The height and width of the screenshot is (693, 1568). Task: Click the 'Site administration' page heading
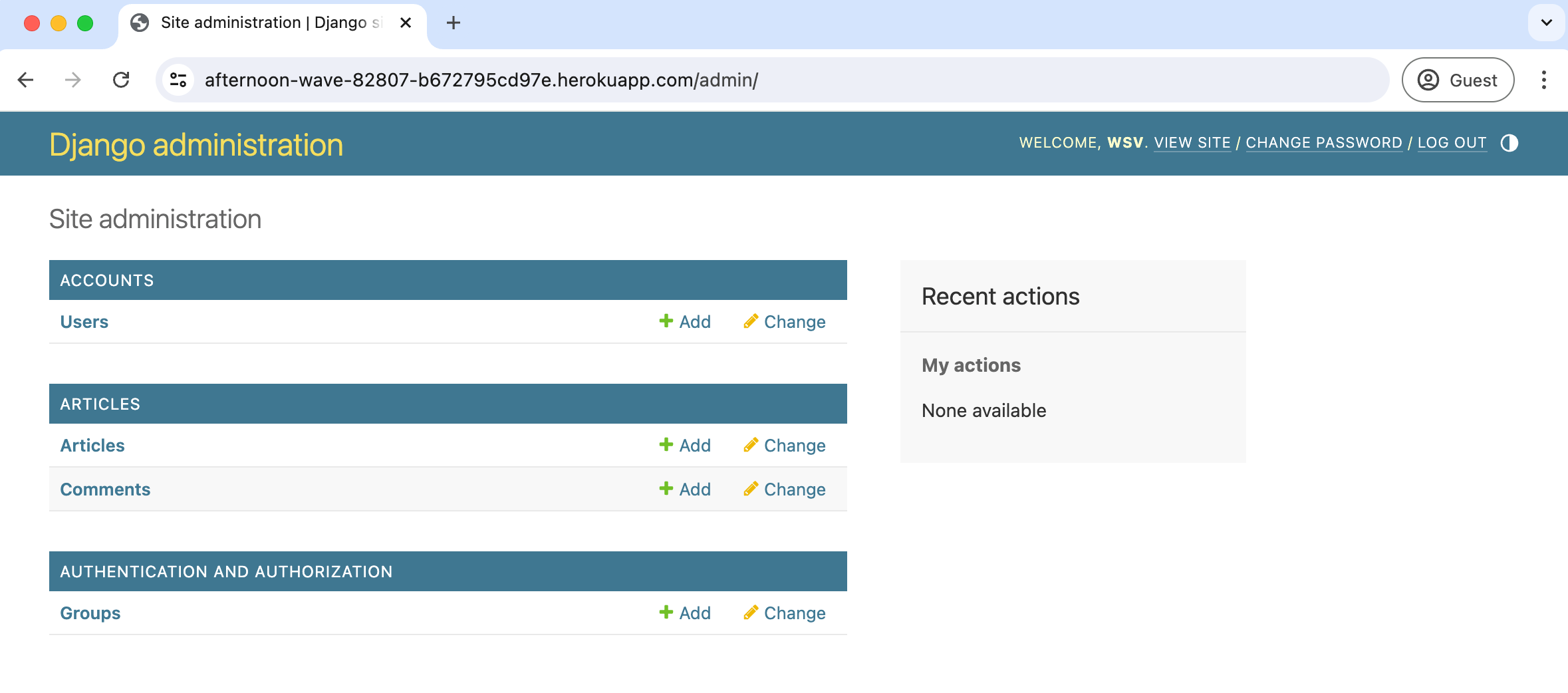(155, 219)
